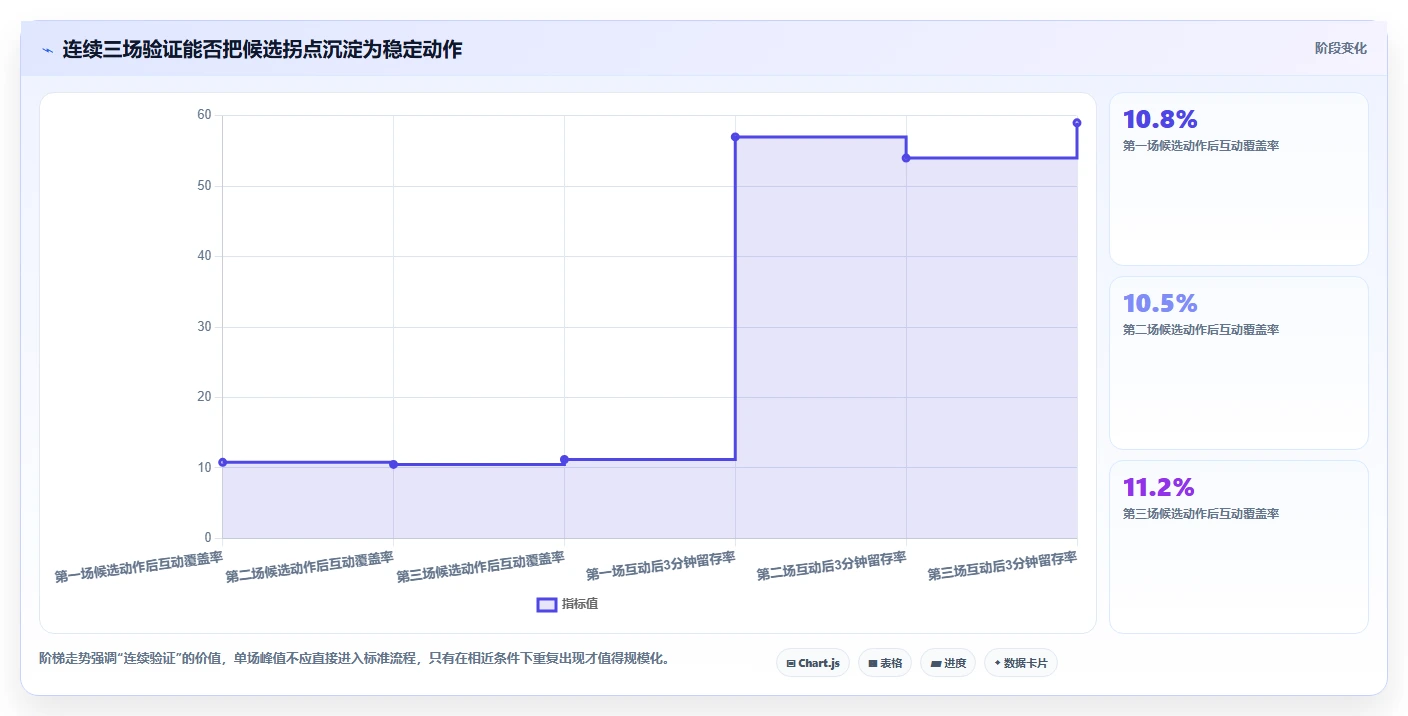Click the y-axis value 30

[x=204, y=327]
